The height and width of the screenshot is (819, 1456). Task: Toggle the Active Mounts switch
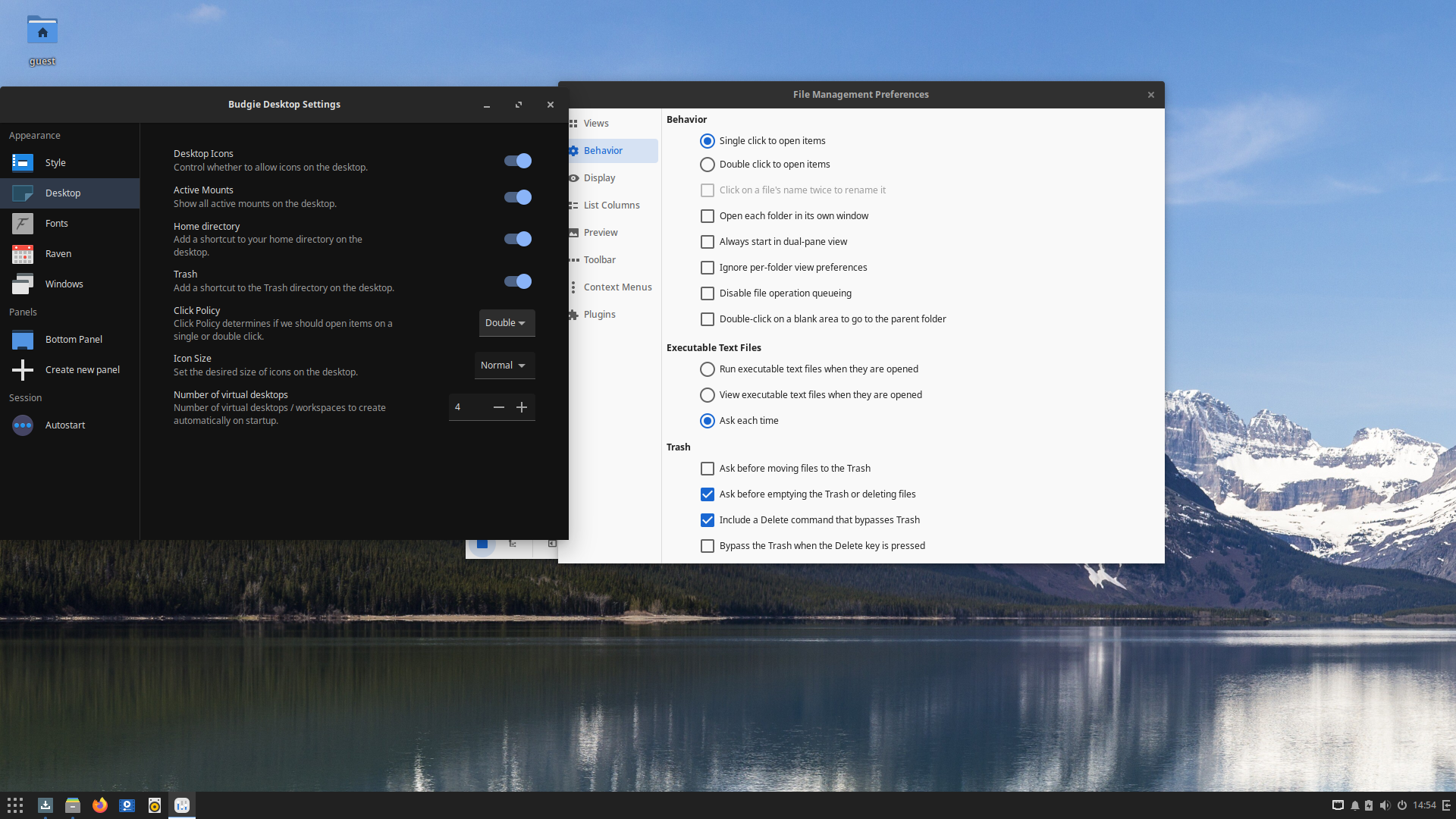(518, 197)
